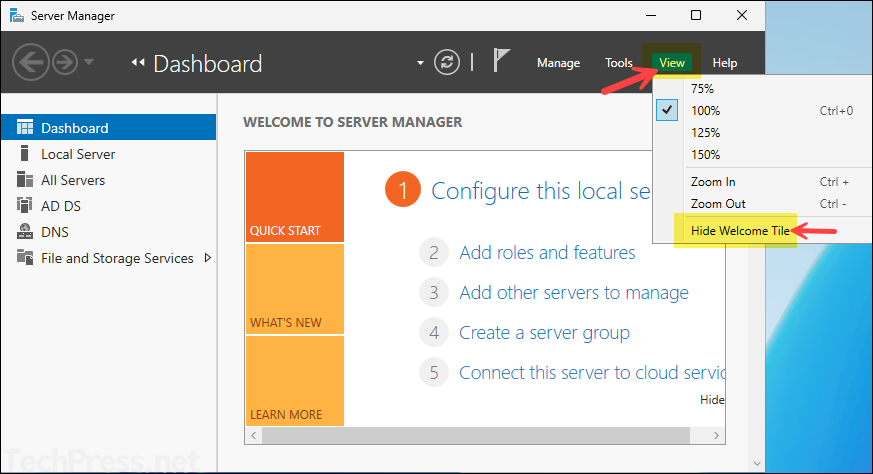Click Configure this local server link
873x474 pixels.
click(541, 191)
